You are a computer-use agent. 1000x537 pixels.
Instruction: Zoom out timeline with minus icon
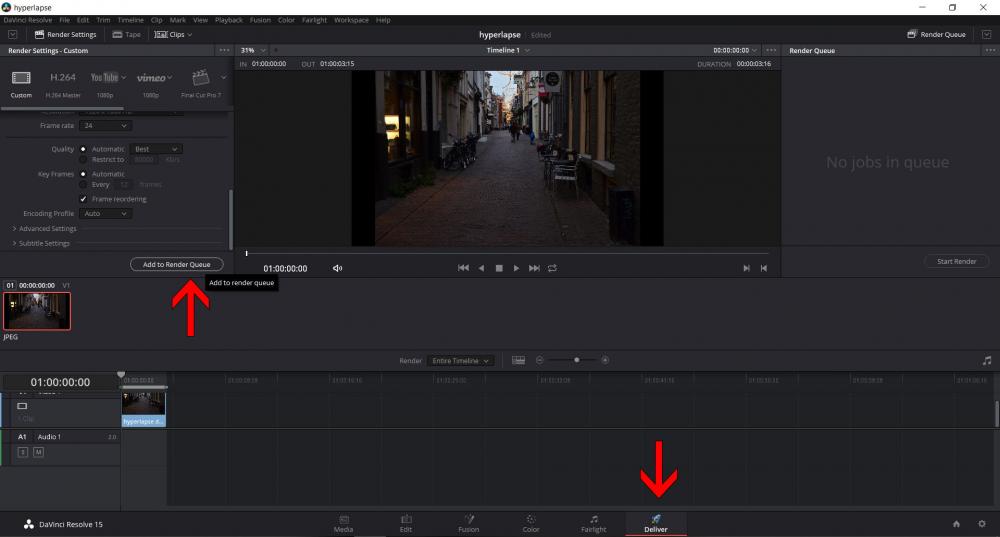pos(540,360)
